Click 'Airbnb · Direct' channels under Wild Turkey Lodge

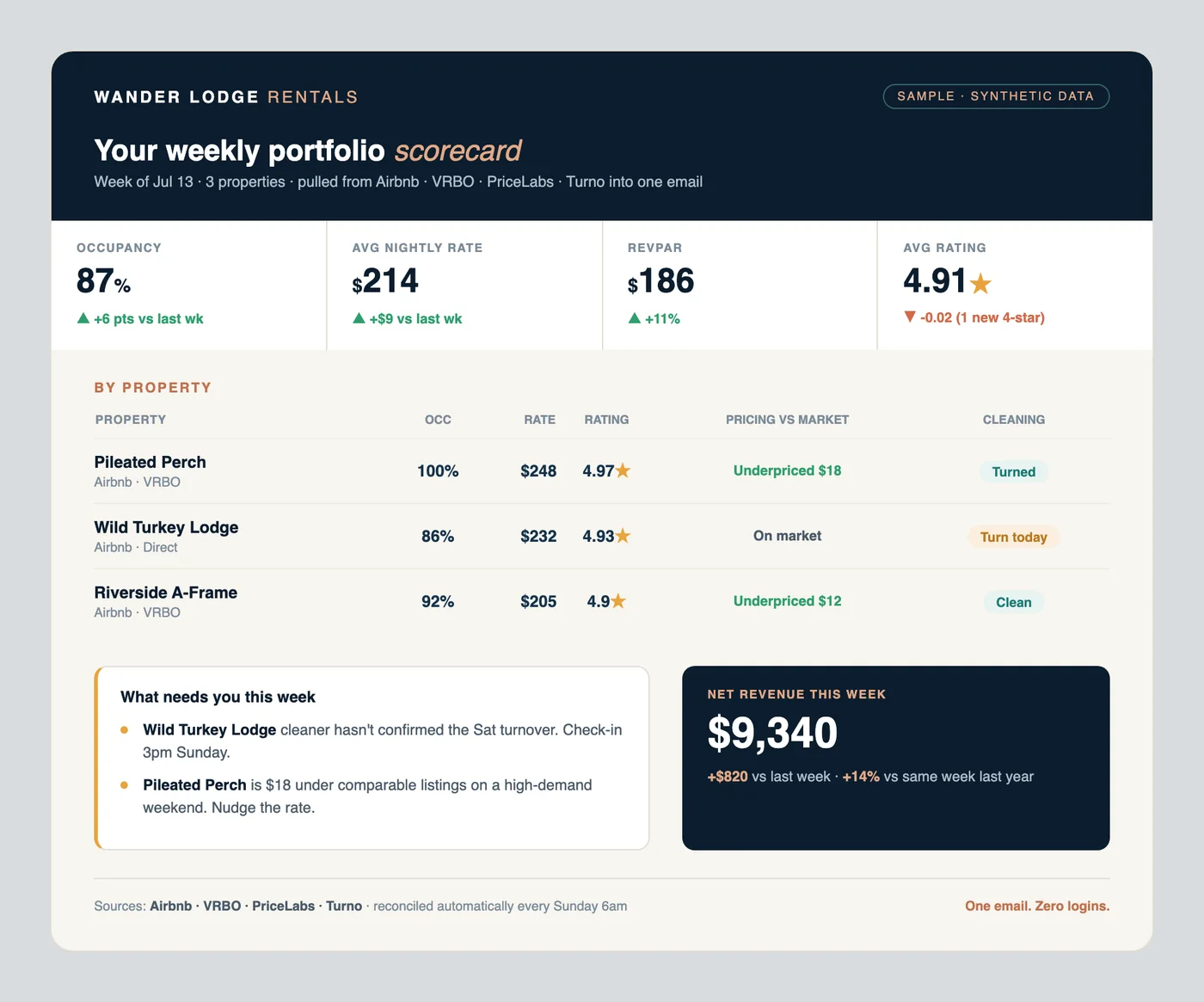point(136,547)
